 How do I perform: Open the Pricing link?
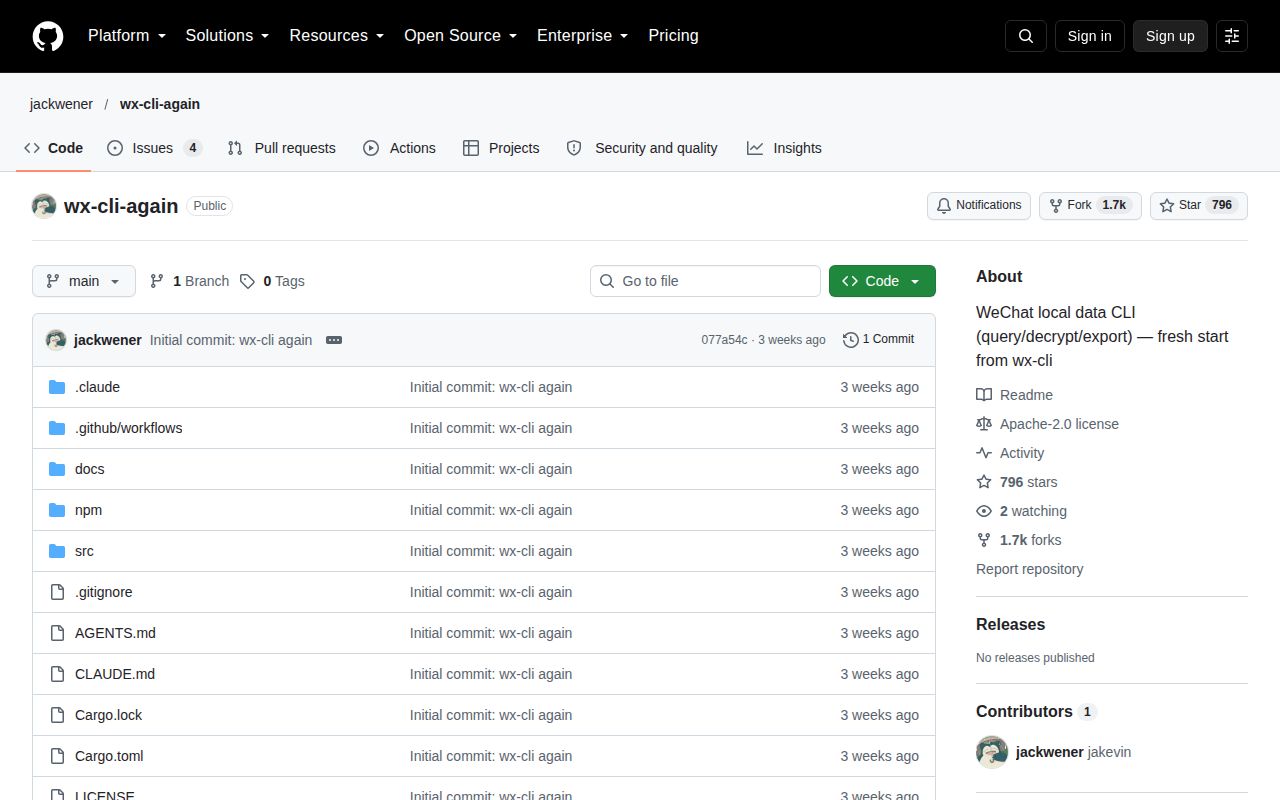point(673,36)
